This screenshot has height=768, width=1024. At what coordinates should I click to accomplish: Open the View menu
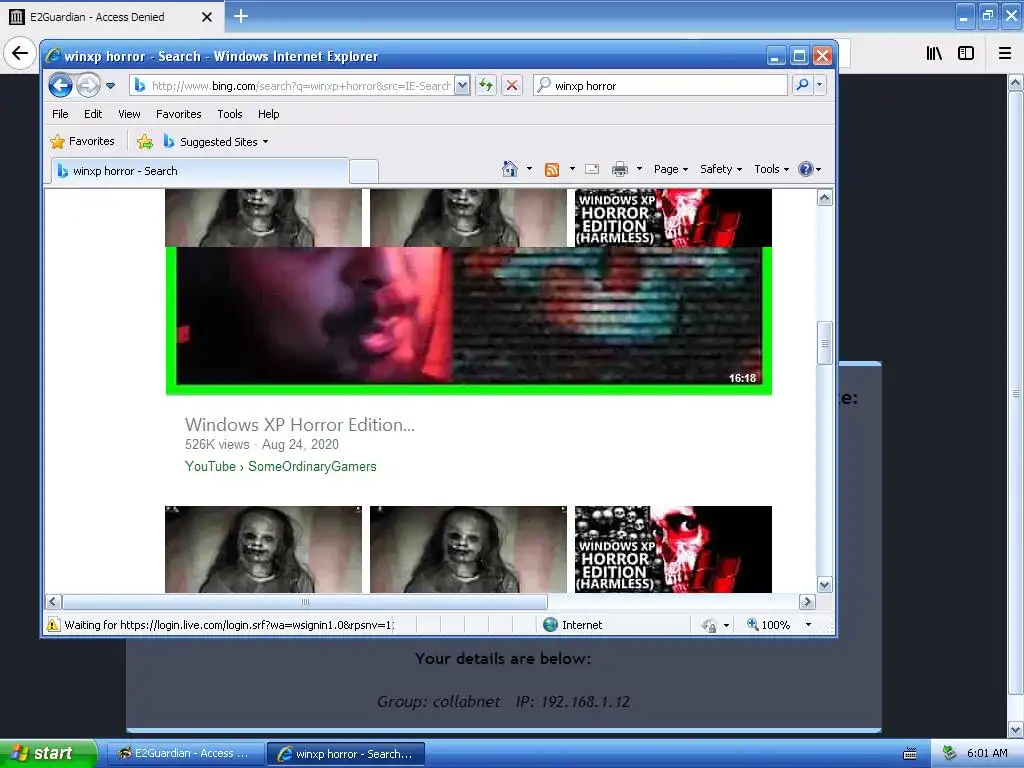click(129, 114)
